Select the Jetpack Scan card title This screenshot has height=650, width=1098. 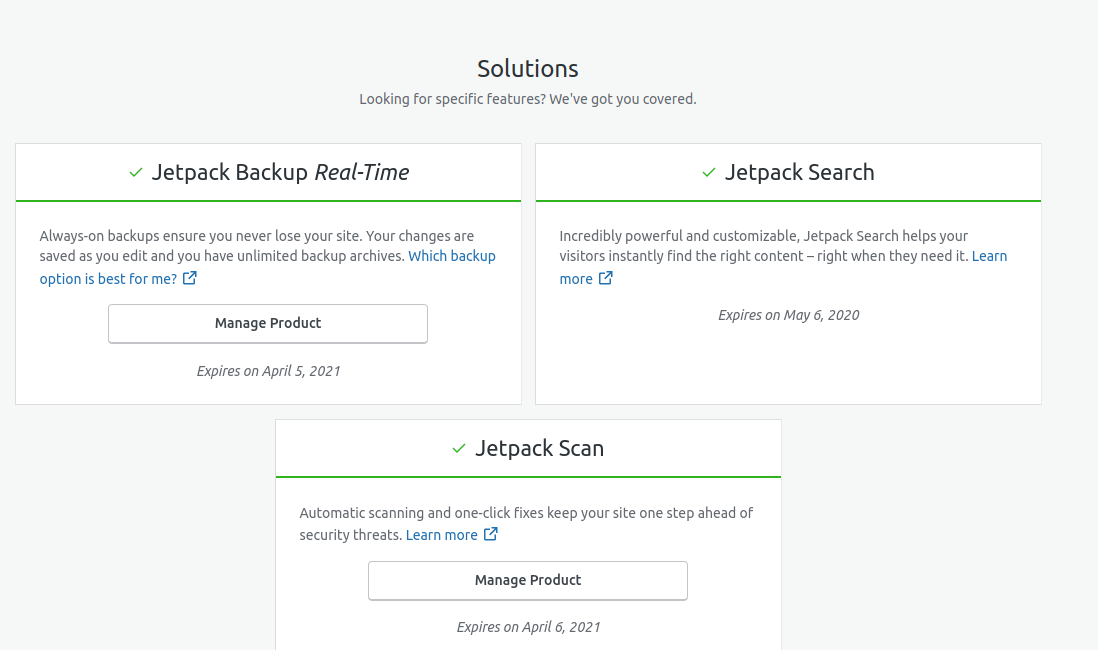click(540, 448)
